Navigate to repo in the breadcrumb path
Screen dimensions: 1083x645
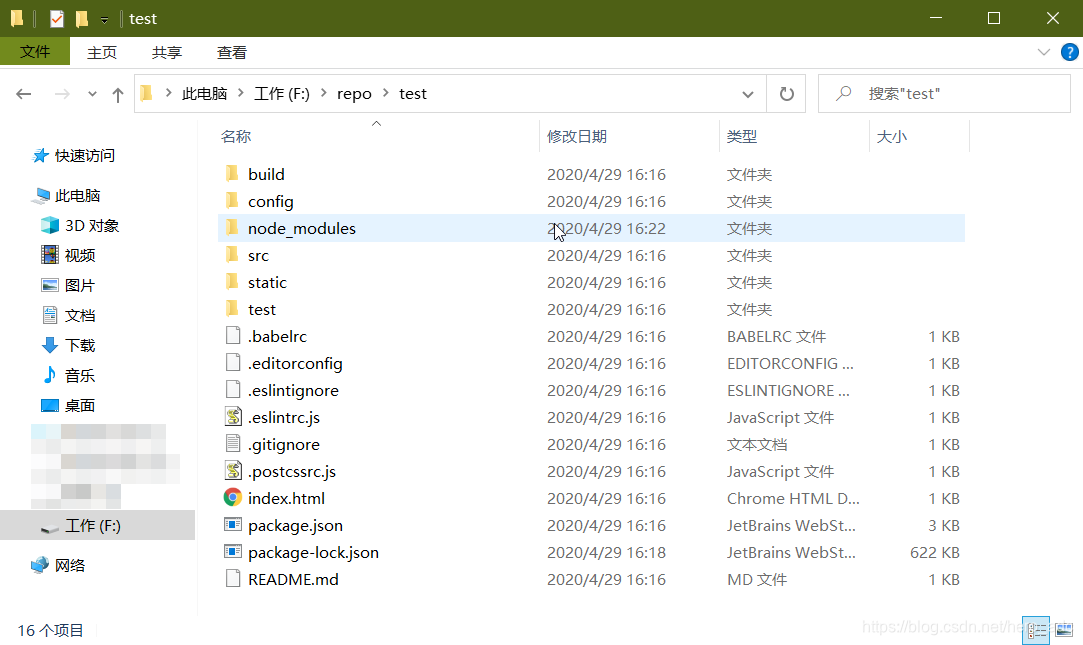point(354,93)
